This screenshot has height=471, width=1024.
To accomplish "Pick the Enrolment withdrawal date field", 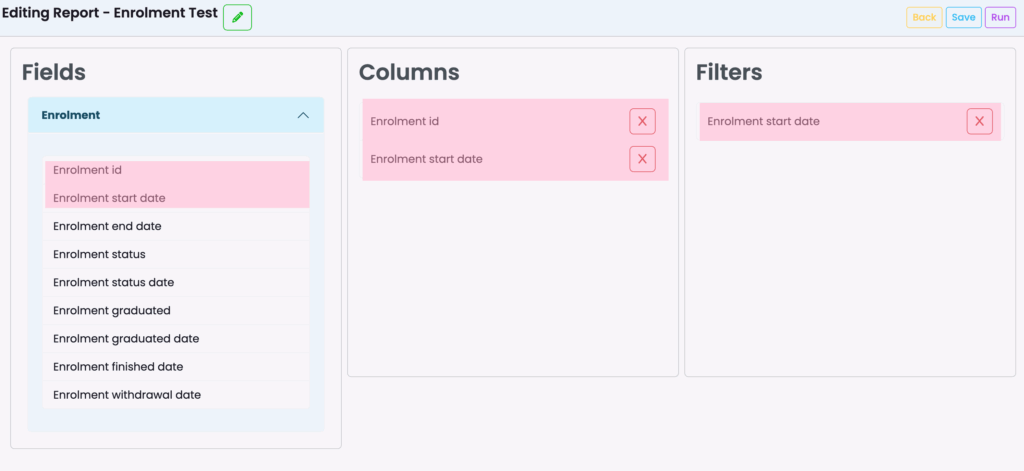I will pos(176,395).
